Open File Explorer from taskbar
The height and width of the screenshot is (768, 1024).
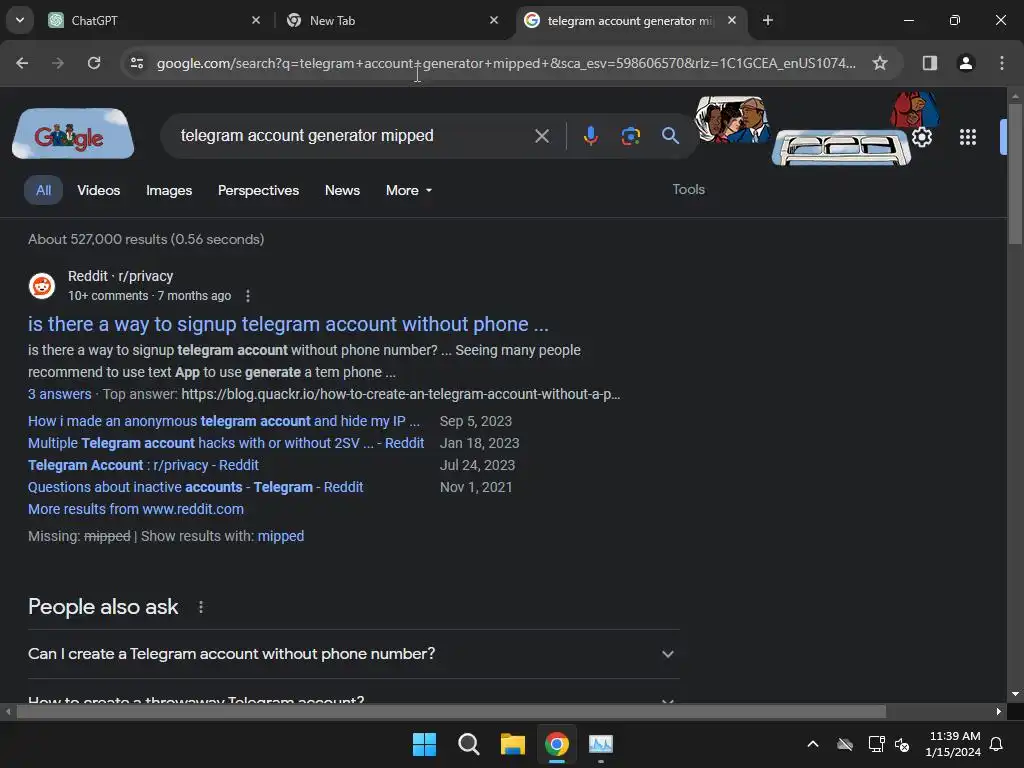point(513,744)
